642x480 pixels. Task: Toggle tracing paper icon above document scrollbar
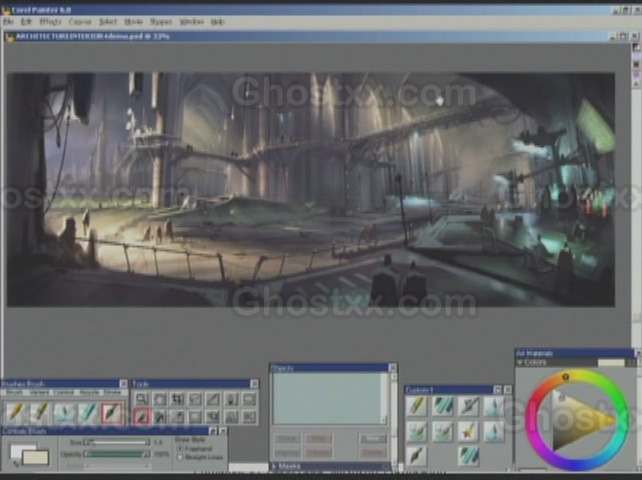[x=636, y=46]
